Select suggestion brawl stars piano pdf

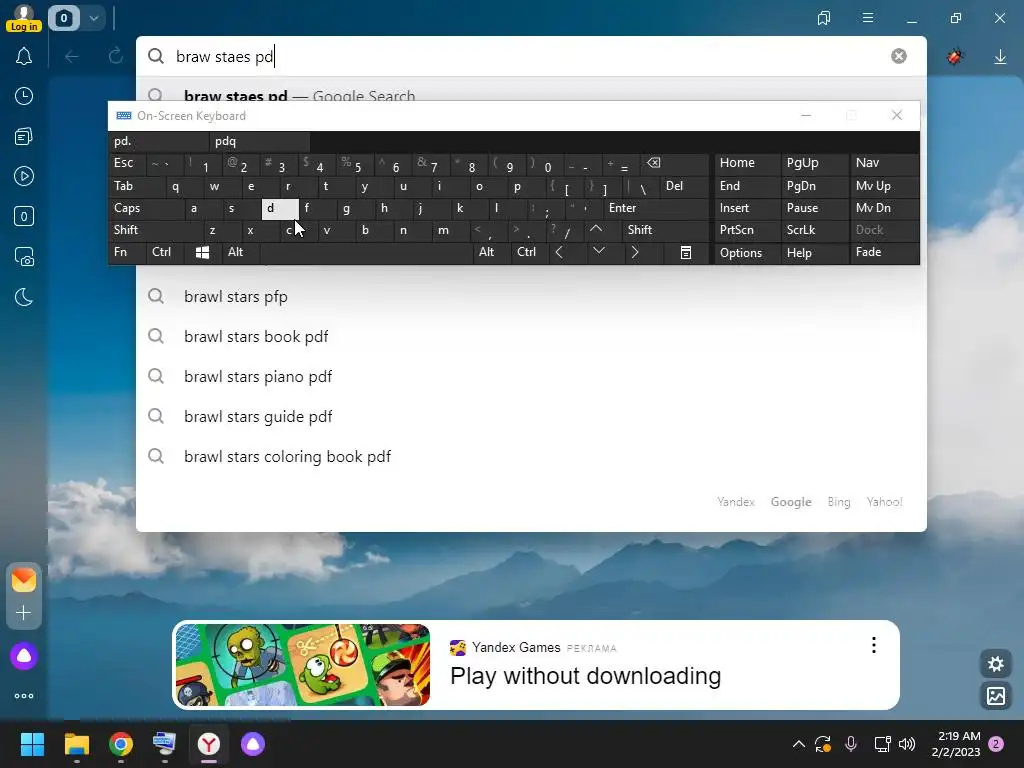pyautogui.click(x=531, y=376)
